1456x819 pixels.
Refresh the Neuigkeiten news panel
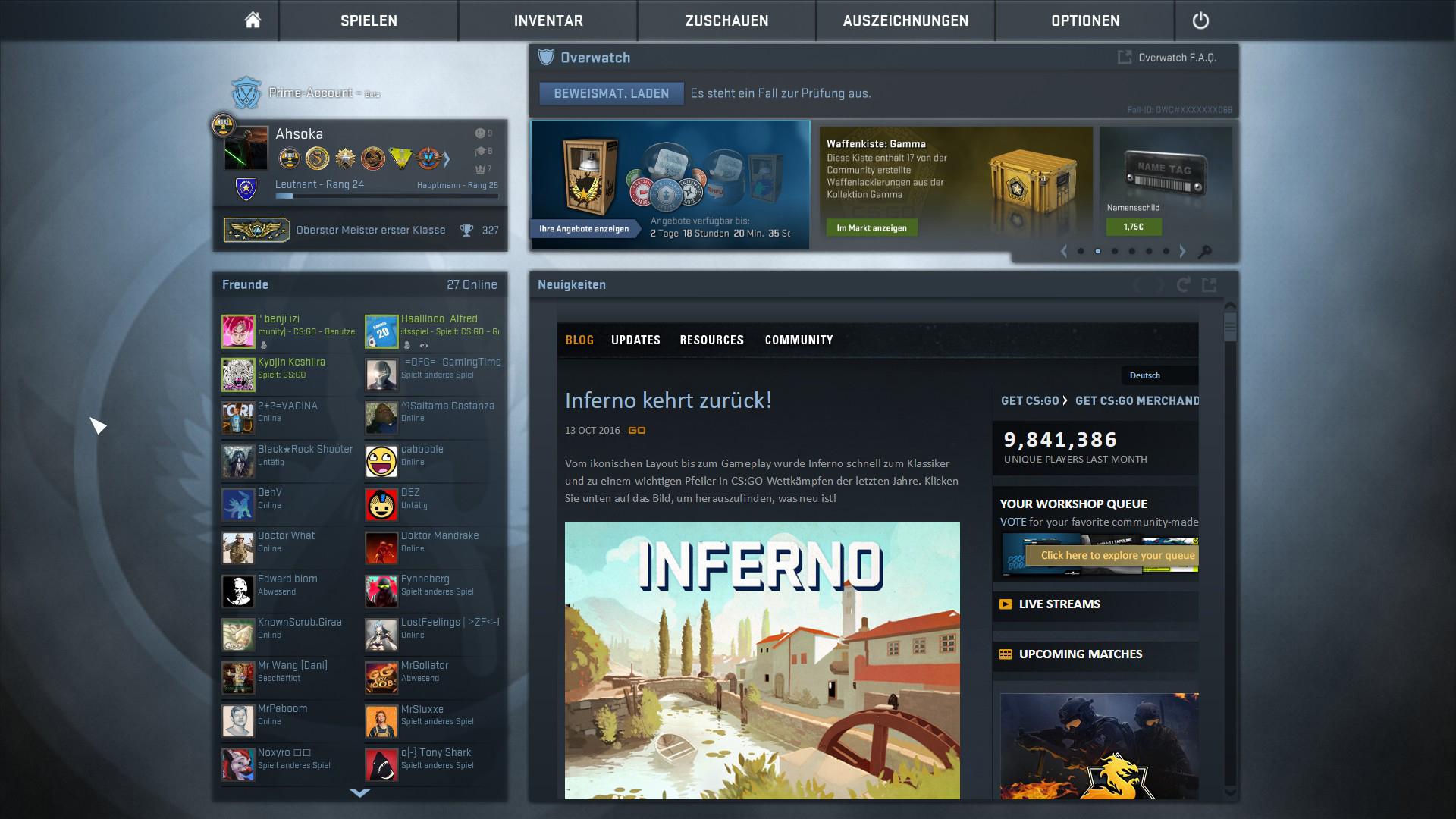1183,285
